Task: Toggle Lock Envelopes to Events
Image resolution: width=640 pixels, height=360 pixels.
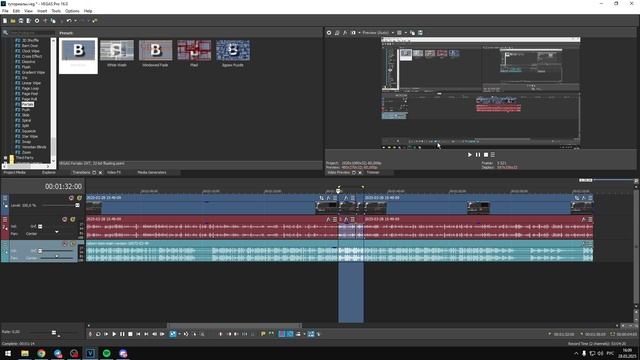Action: tap(311, 334)
